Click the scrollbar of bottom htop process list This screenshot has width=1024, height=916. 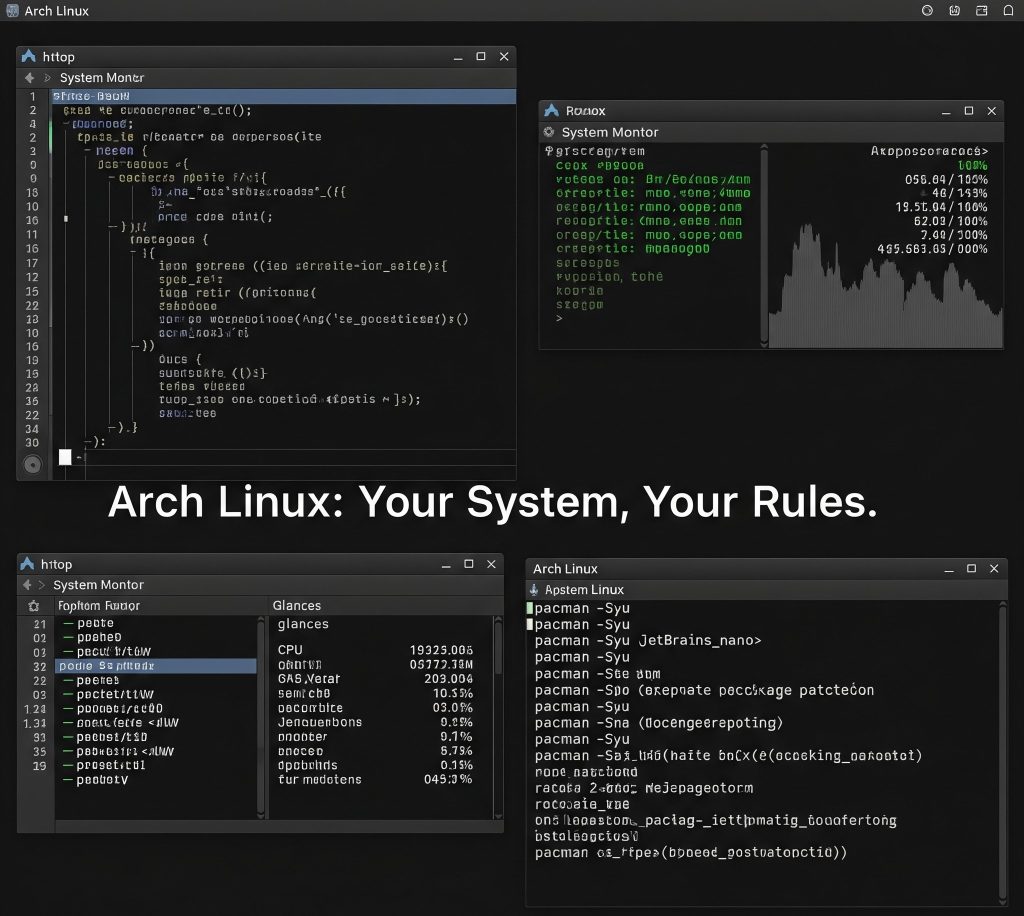pyautogui.click(x=261, y=717)
